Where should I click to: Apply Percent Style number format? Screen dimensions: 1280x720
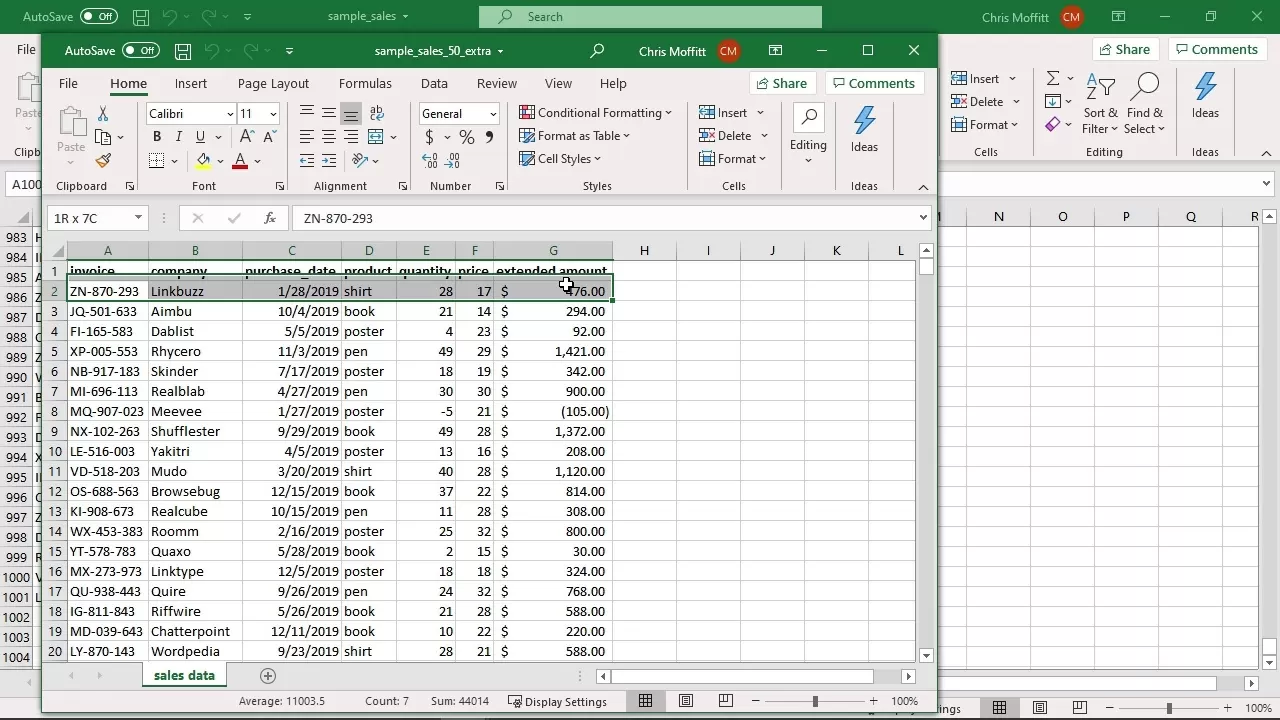(x=467, y=137)
